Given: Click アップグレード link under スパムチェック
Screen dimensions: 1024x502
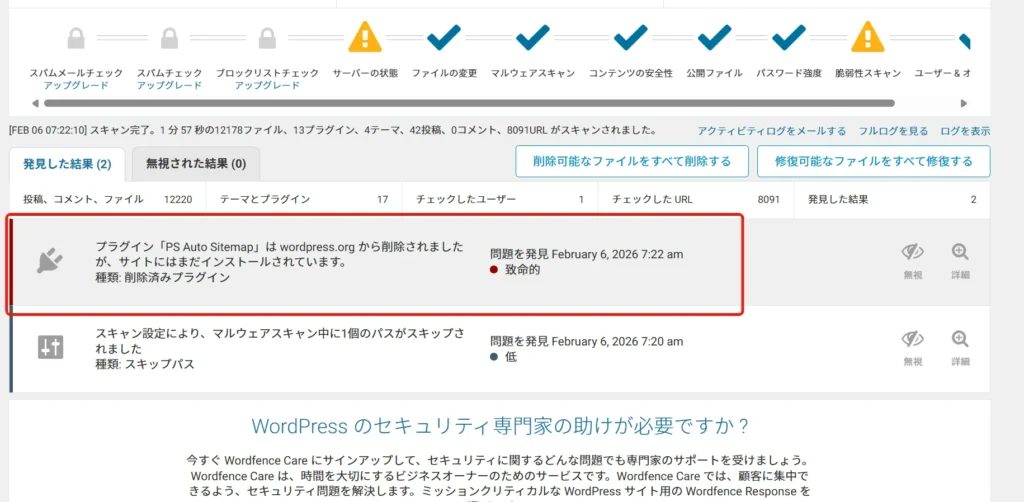Looking at the screenshot, I should (168, 86).
